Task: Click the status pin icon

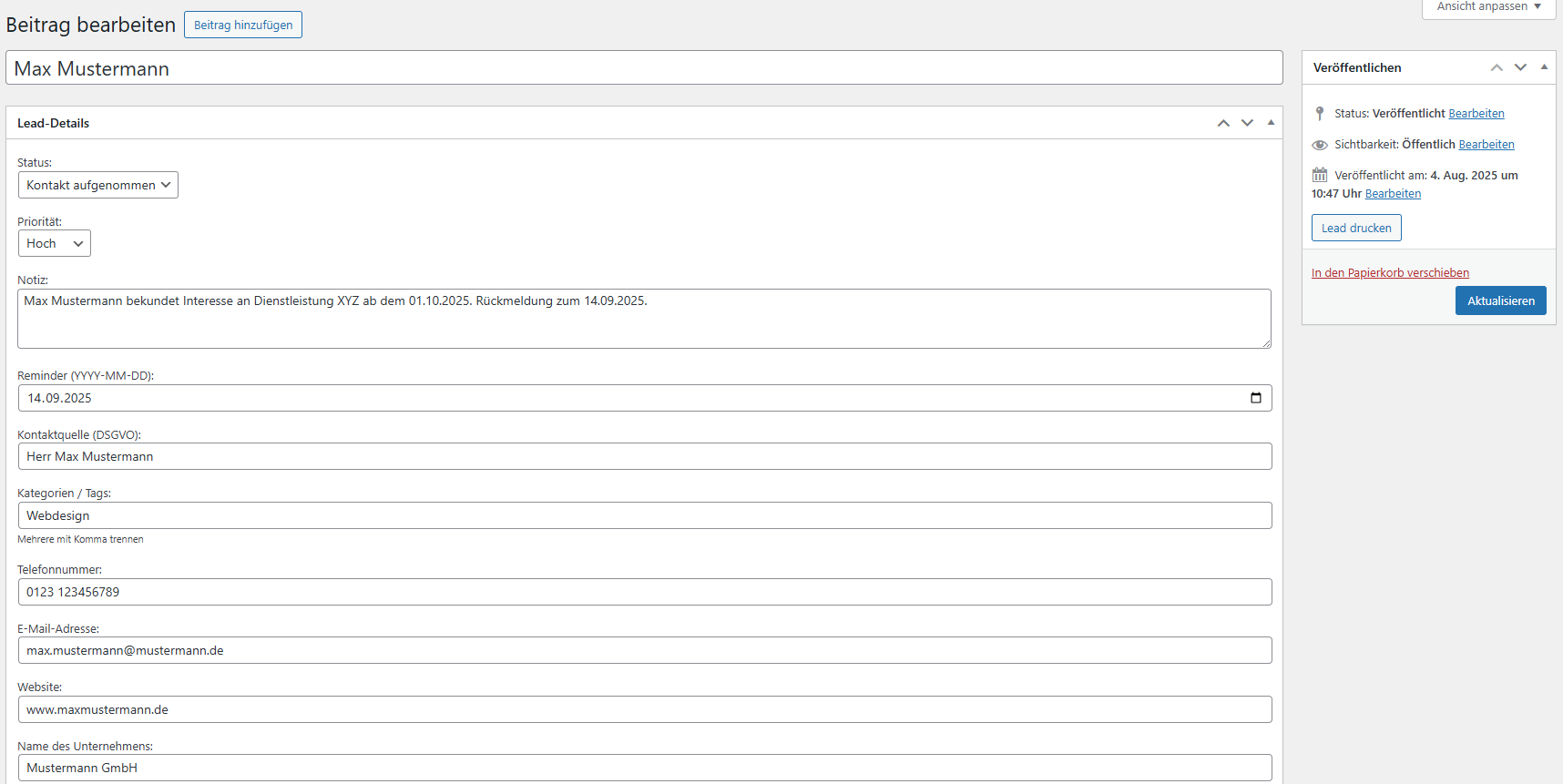Action: click(1320, 114)
